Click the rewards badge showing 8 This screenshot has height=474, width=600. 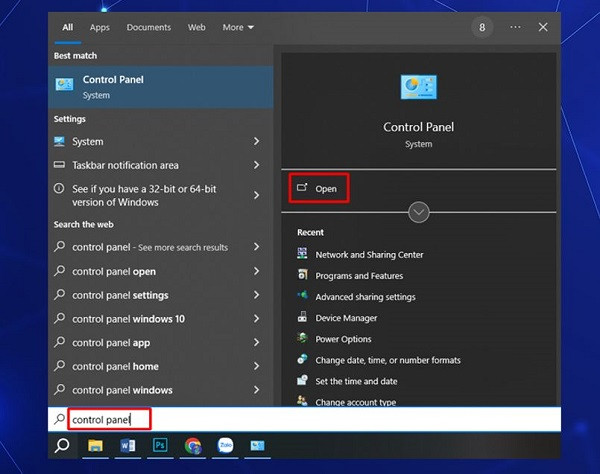(x=482, y=27)
